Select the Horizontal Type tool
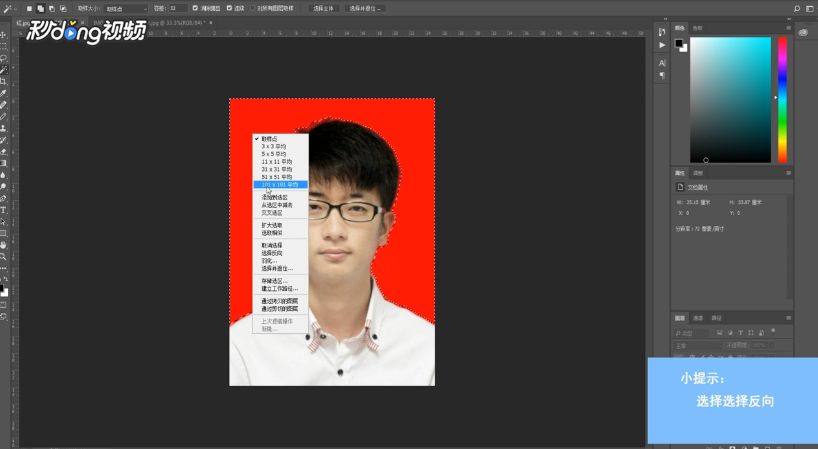The width and height of the screenshot is (818, 449). pos(4,210)
